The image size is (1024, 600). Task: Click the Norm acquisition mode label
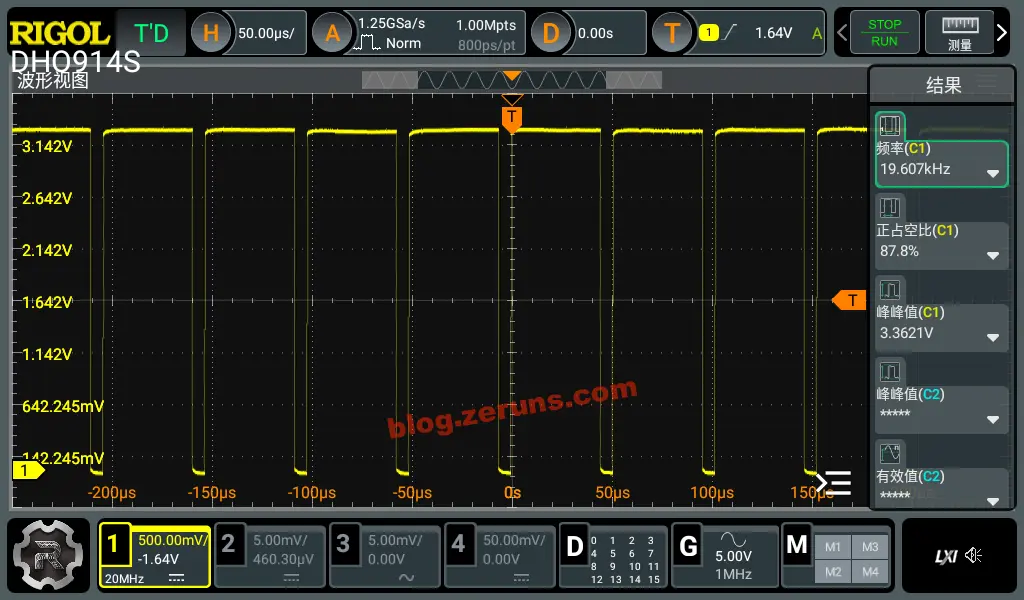(x=403, y=44)
